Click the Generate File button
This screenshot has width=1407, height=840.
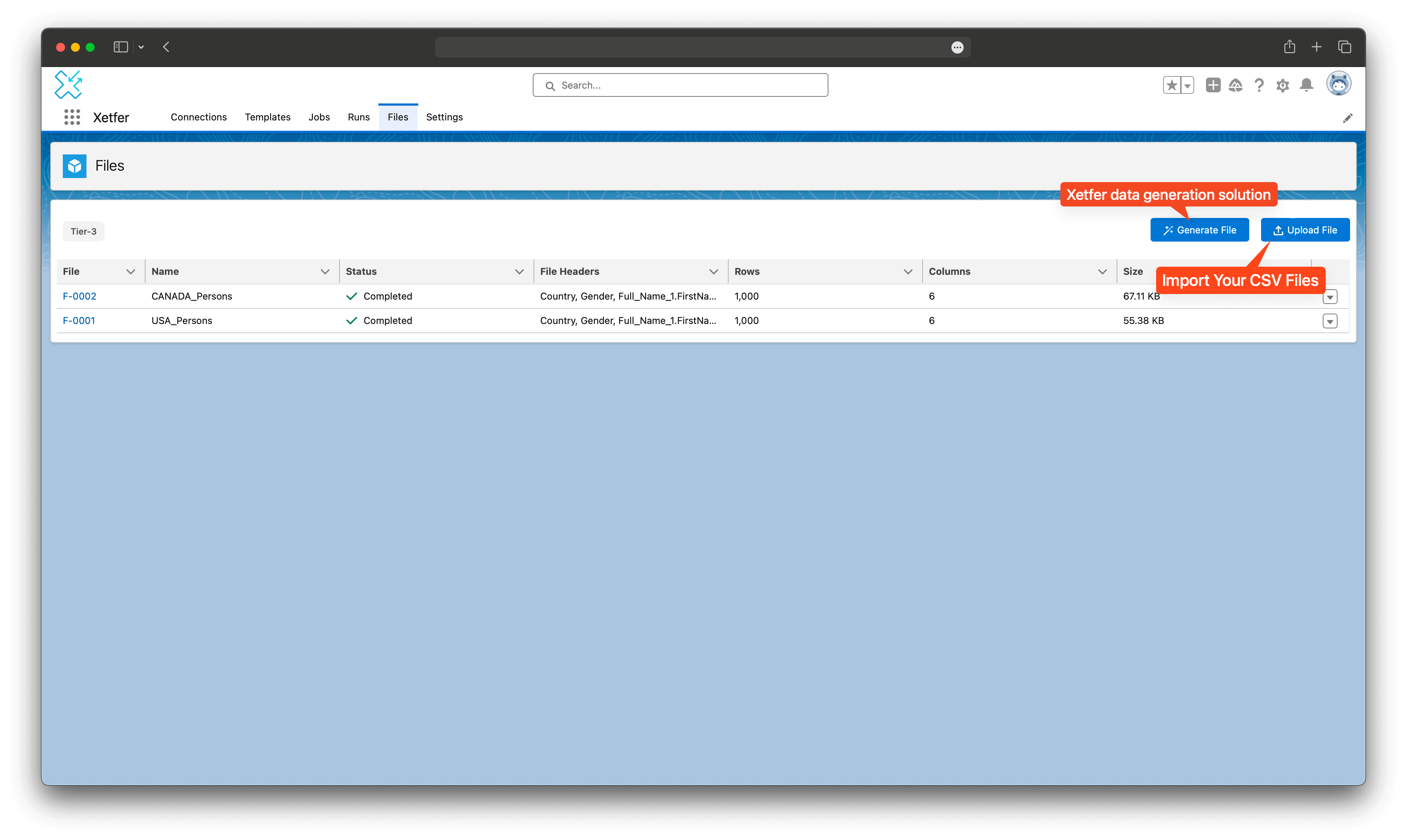1199,230
